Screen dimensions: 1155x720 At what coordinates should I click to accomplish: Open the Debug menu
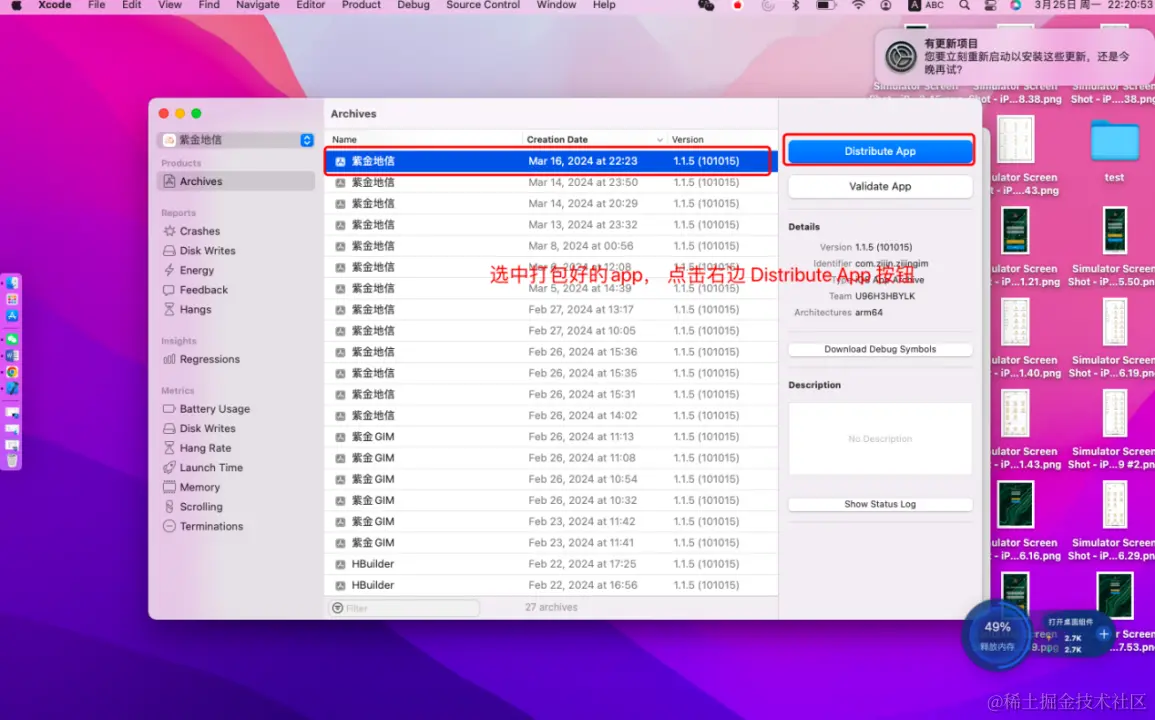413,5
